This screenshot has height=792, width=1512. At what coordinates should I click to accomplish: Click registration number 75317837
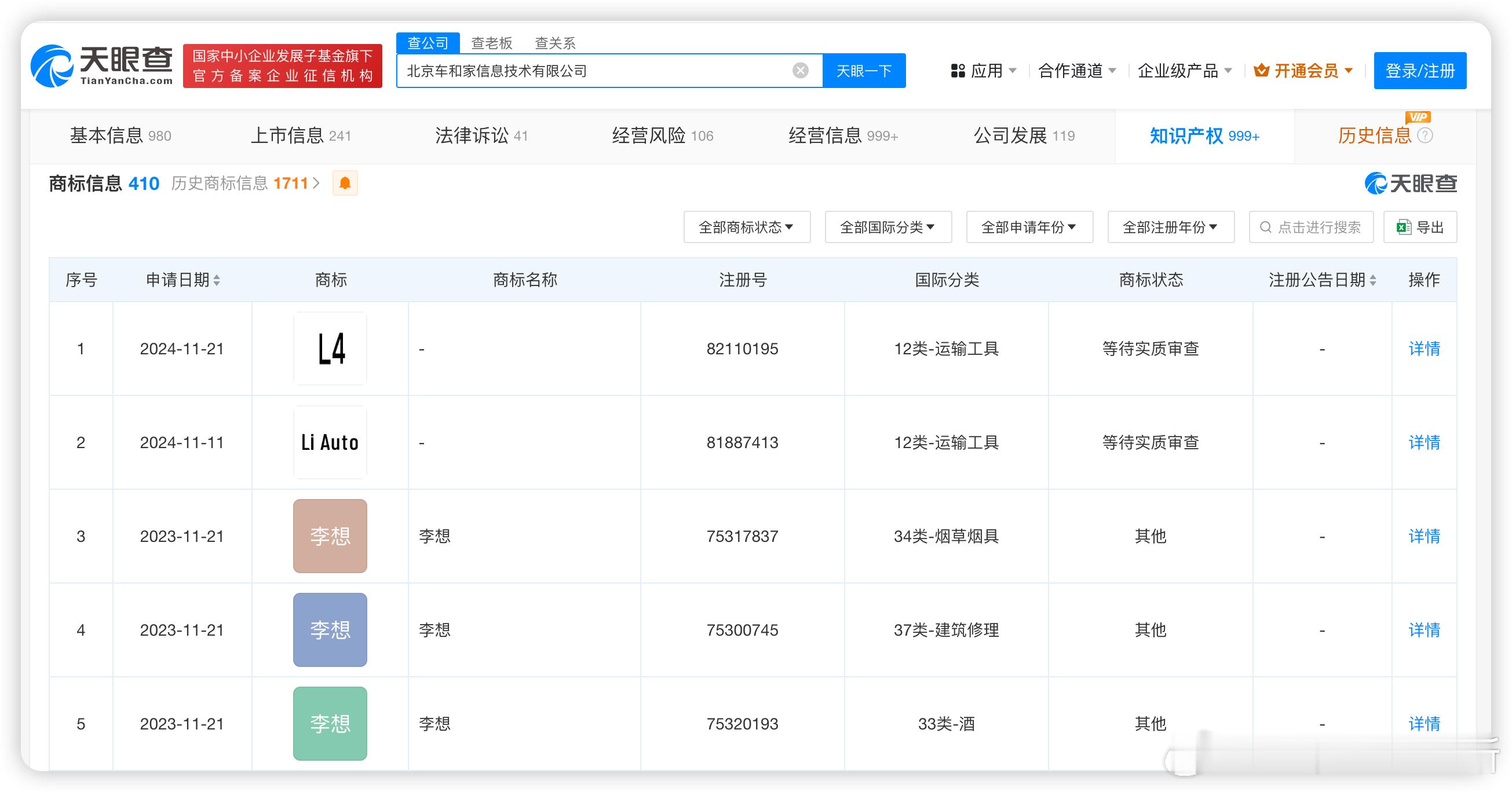pyautogui.click(x=743, y=536)
